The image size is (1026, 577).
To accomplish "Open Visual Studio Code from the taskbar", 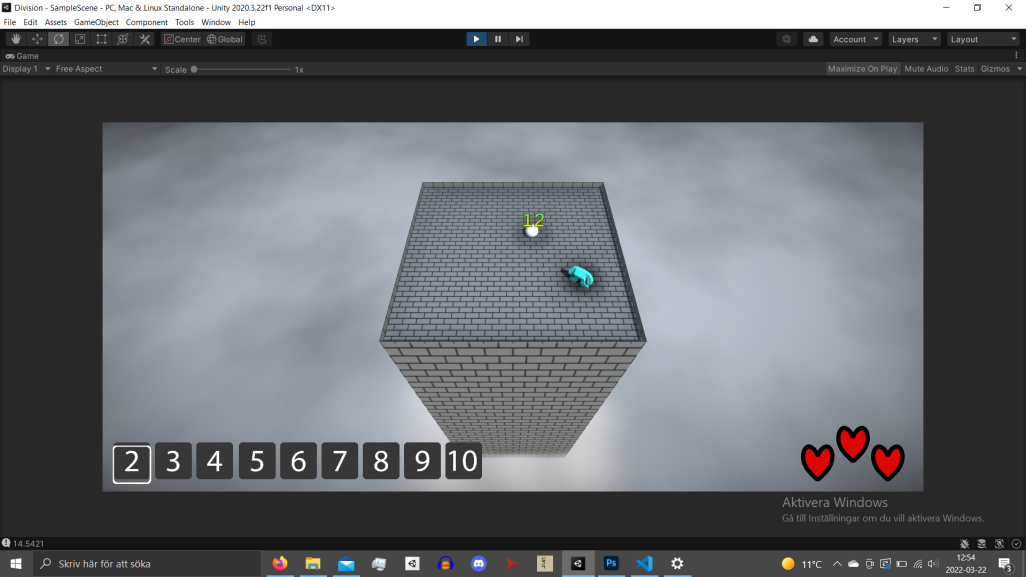I will tap(645, 563).
